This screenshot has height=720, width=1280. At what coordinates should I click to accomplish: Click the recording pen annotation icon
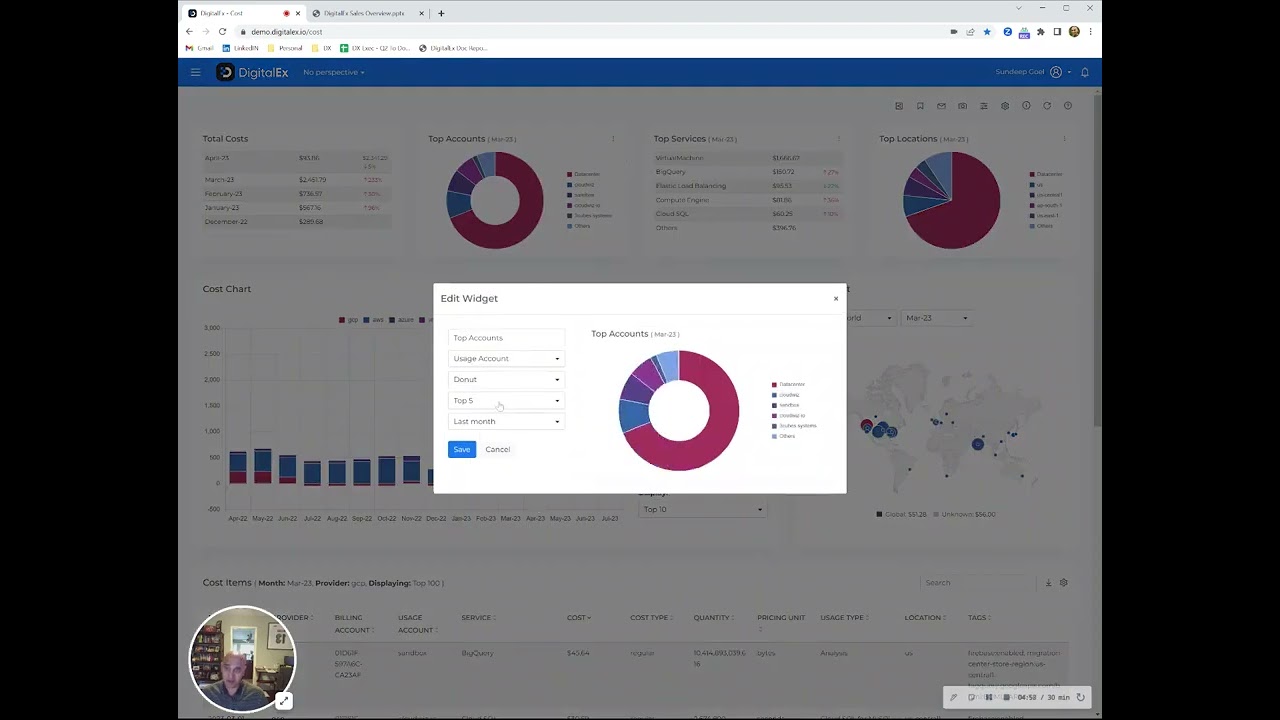click(954, 697)
